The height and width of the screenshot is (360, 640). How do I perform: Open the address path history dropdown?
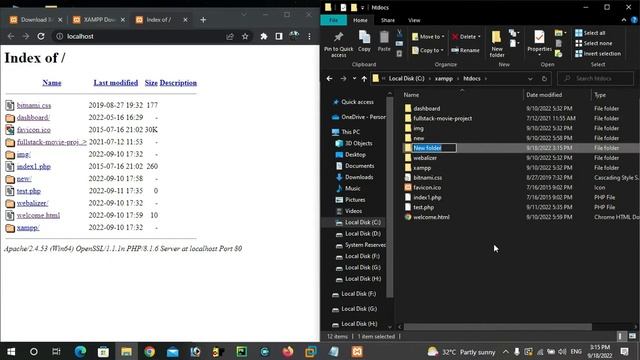tap(530, 79)
